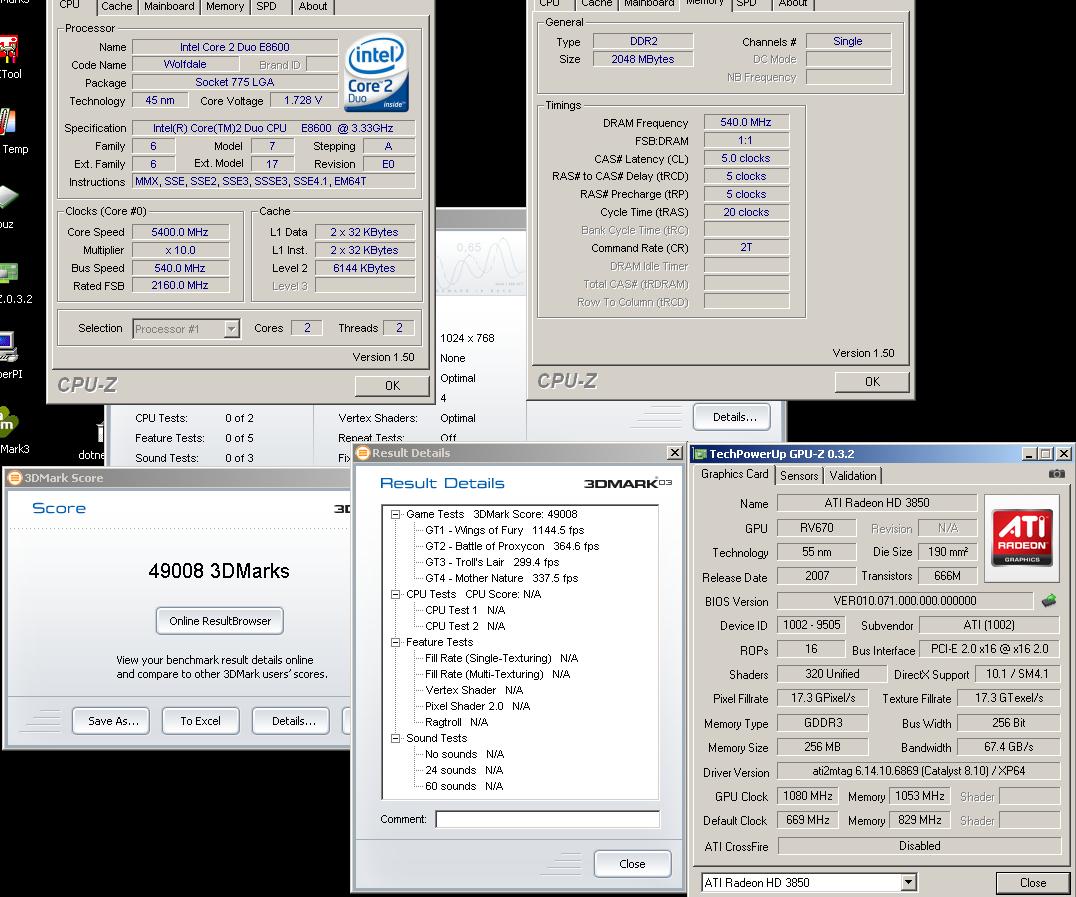Click the Core Speed 5400.0 MHz value
Screen dimensions: 1076x897
180,232
